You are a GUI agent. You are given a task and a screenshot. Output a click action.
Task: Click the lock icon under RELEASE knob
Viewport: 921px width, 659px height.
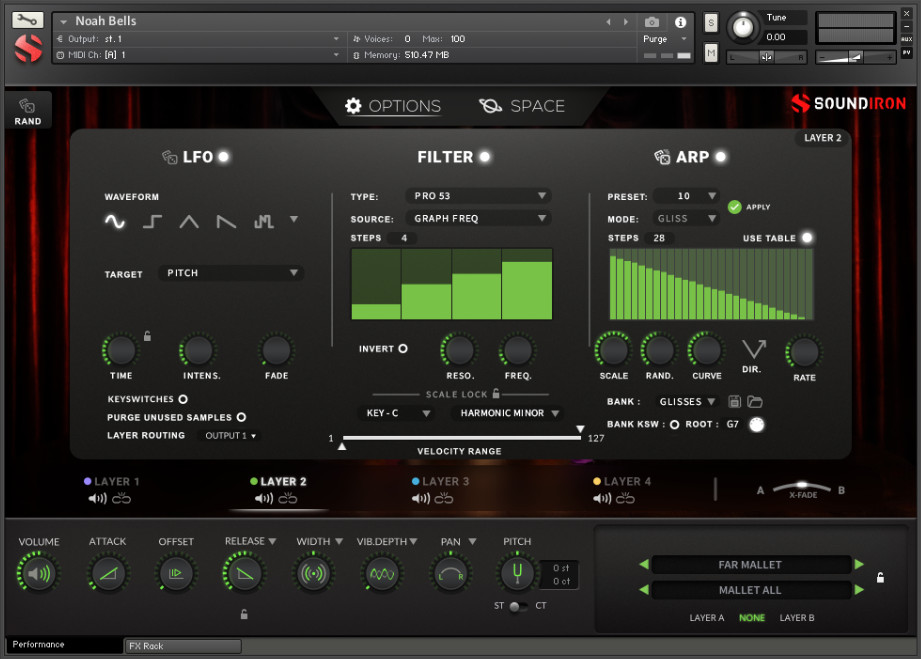pos(244,614)
